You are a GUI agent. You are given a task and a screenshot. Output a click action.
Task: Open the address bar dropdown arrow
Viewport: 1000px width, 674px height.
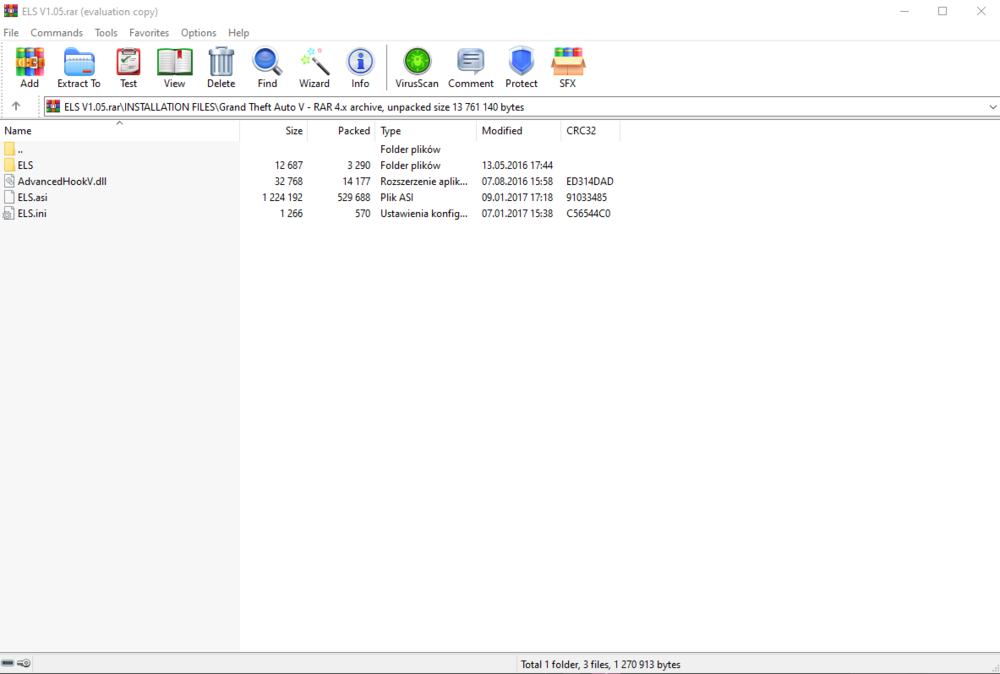(x=992, y=106)
